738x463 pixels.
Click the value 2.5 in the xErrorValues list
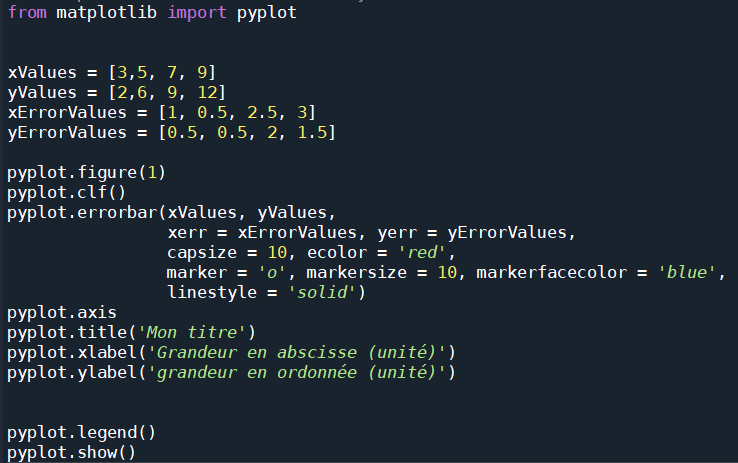[x=262, y=113]
